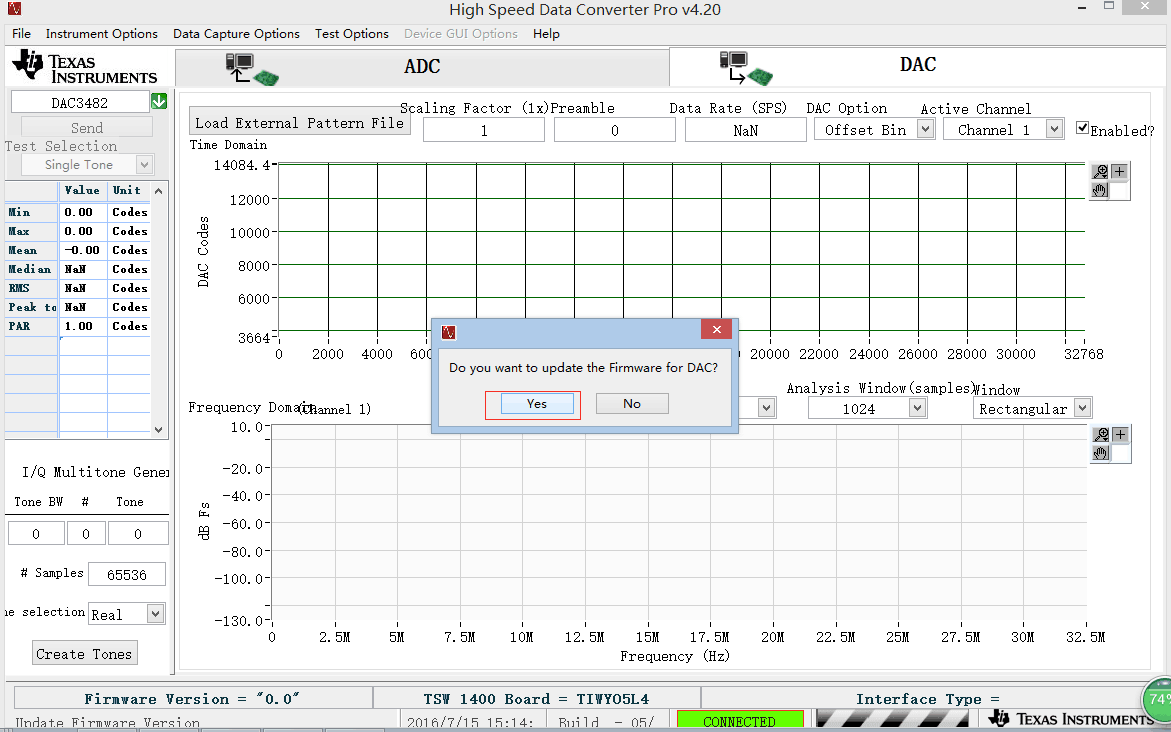Click the Firmware Version status text

192,699
